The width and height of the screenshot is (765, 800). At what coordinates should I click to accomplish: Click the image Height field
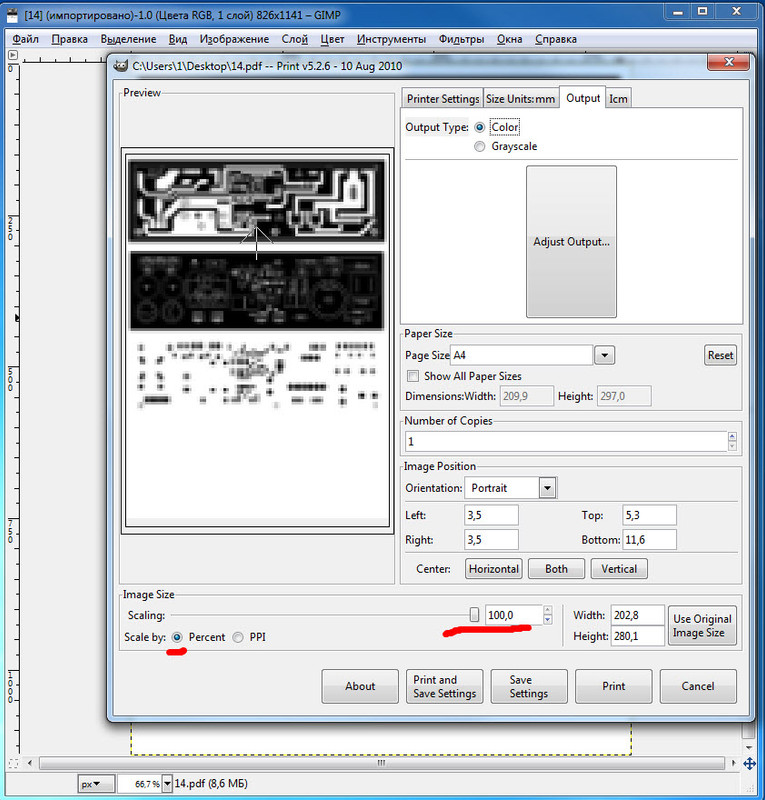(637, 636)
